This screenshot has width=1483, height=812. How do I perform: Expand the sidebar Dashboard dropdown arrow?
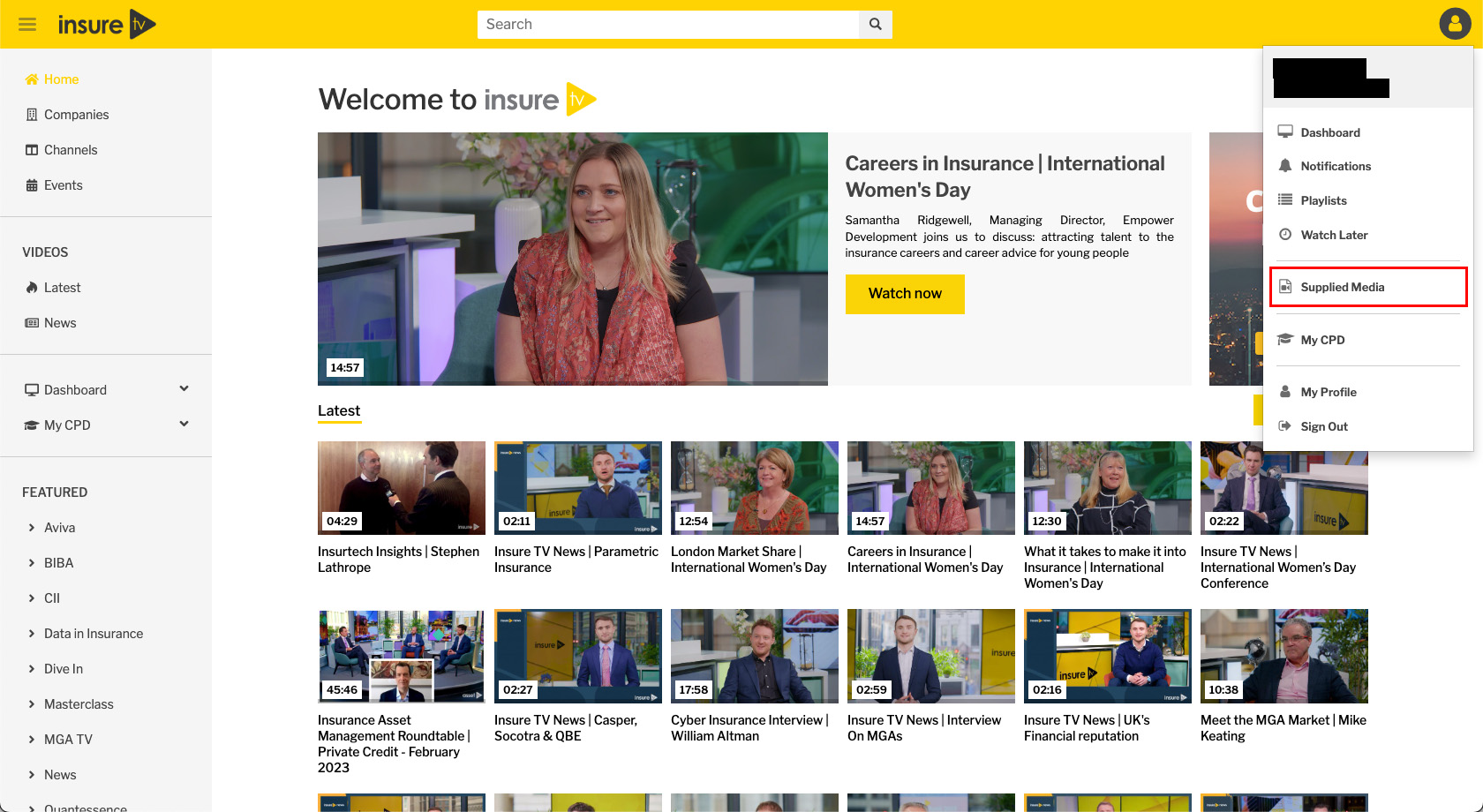[184, 388]
